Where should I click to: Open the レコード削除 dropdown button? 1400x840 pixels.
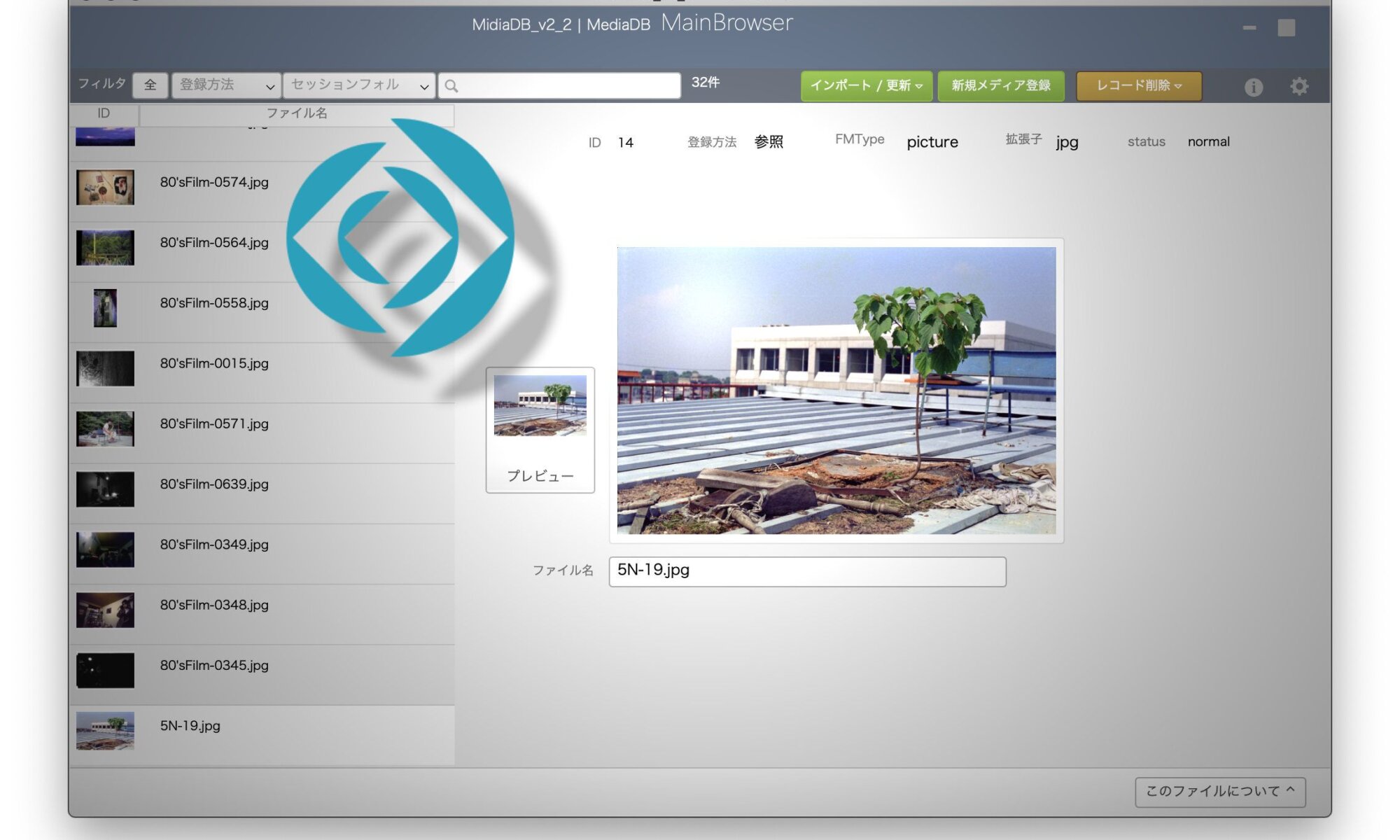click(x=1139, y=86)
